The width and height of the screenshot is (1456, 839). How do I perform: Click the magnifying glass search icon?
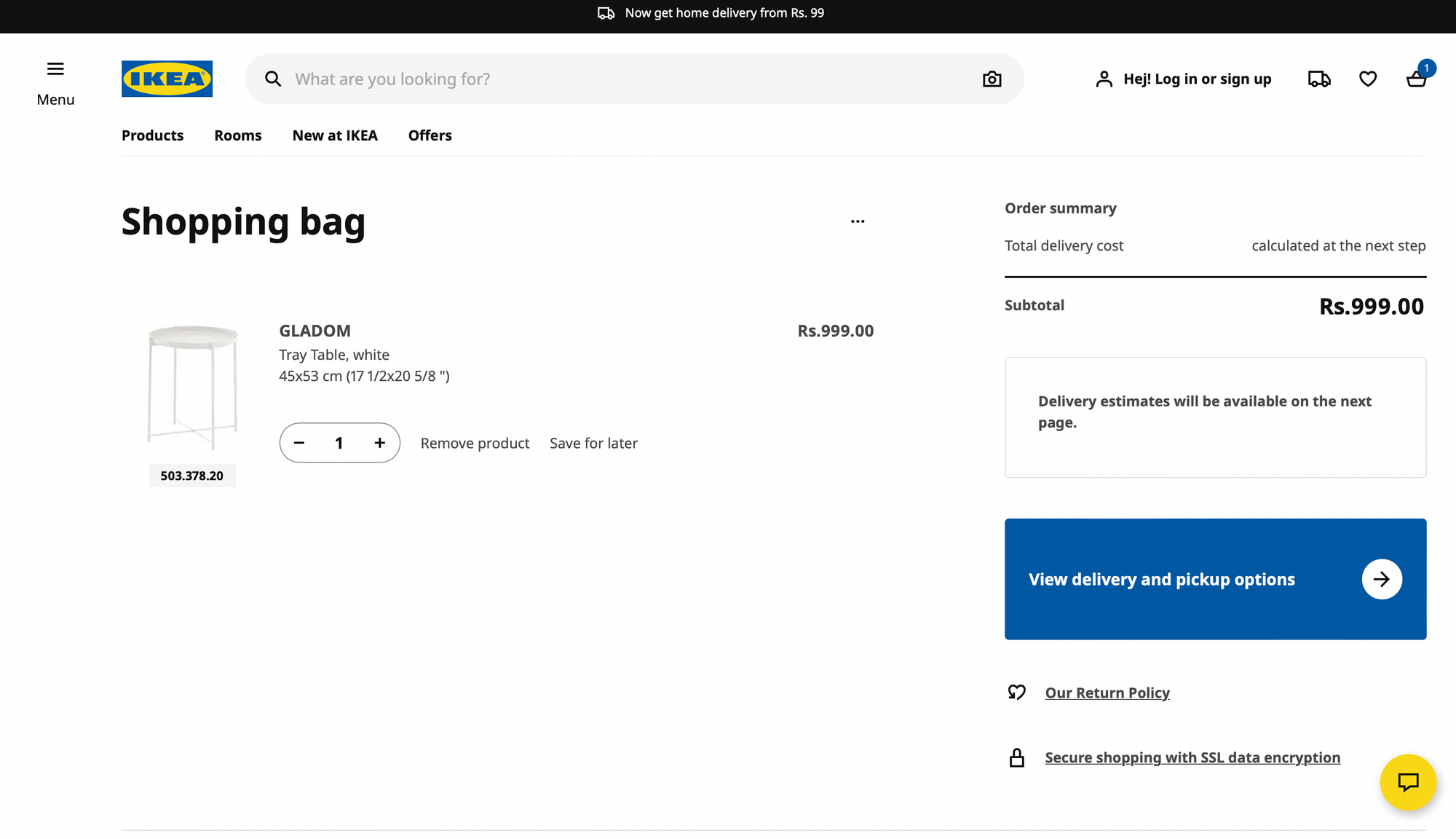click(x=273, y=79)
